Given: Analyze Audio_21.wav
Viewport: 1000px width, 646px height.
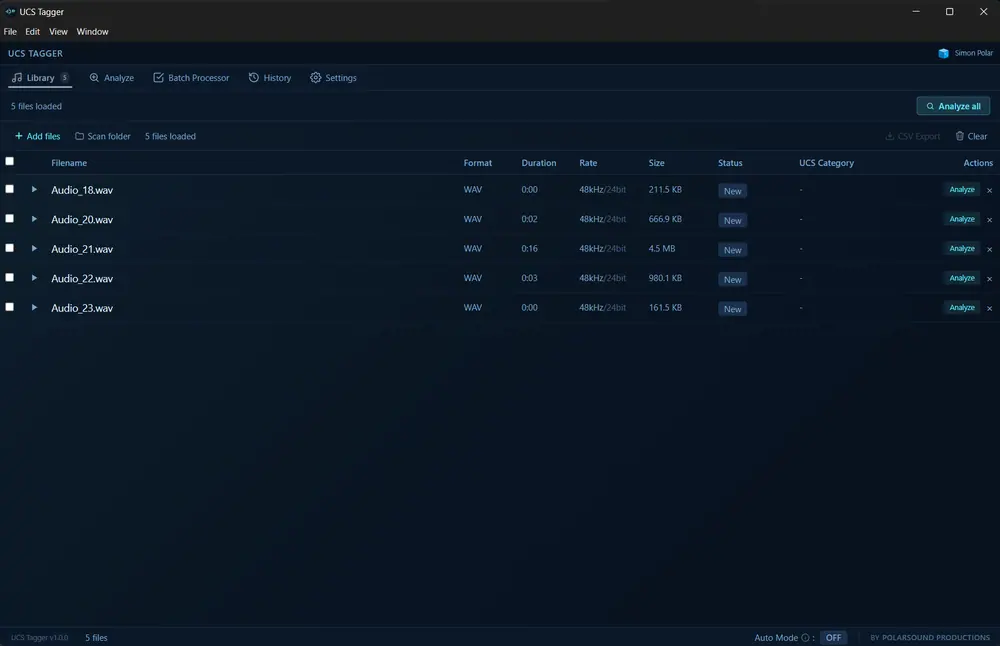Looking at the screenshot, I should pyautogui.click(x=962, y=248).
